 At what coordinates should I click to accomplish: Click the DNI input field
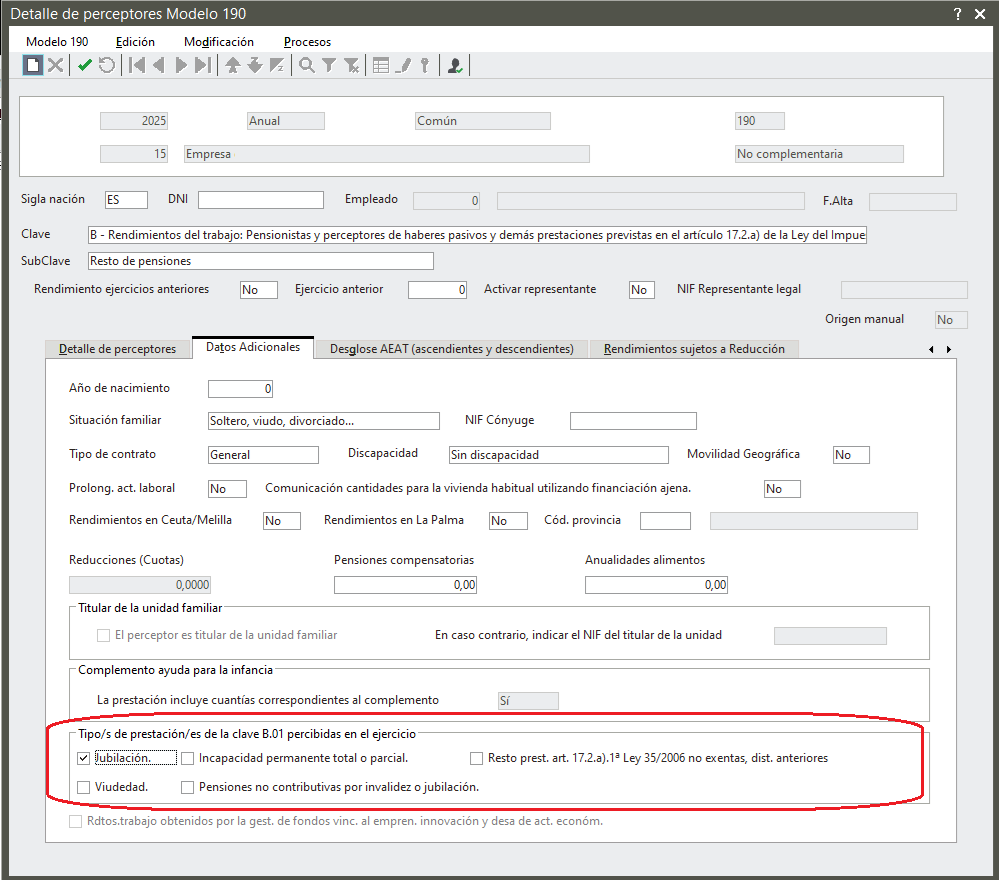260,200
